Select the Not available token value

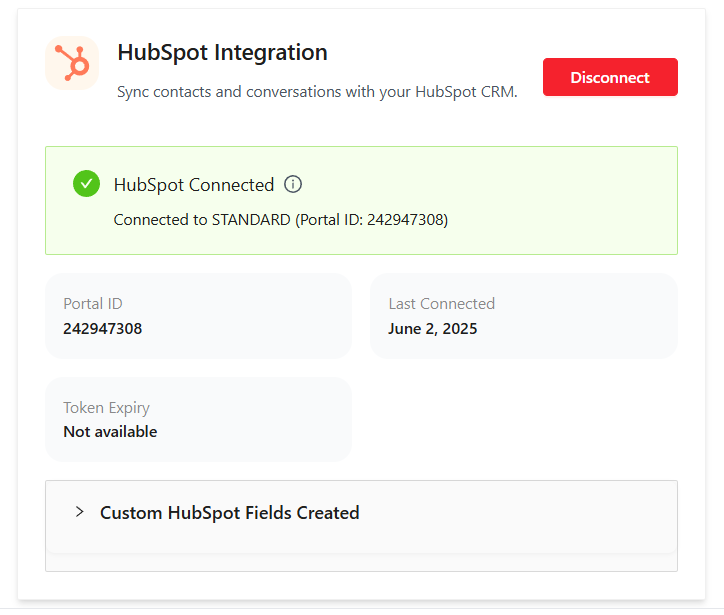(x=110, y=432)
